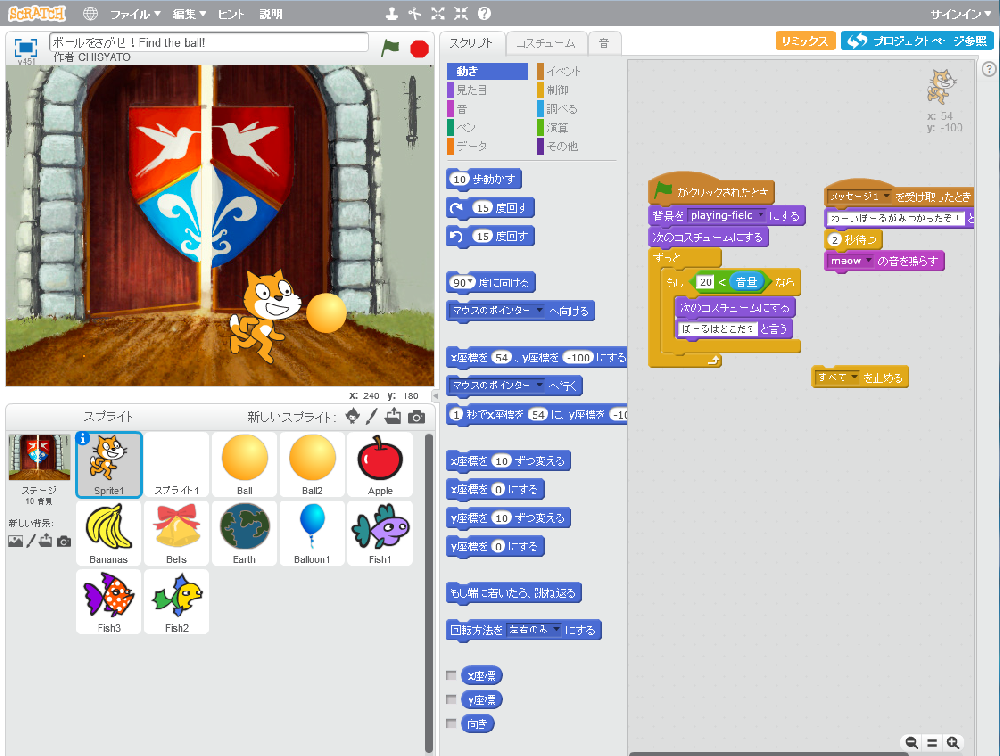Choose new sprite from library icon
Screen dimensions: 1000x756
352,417
